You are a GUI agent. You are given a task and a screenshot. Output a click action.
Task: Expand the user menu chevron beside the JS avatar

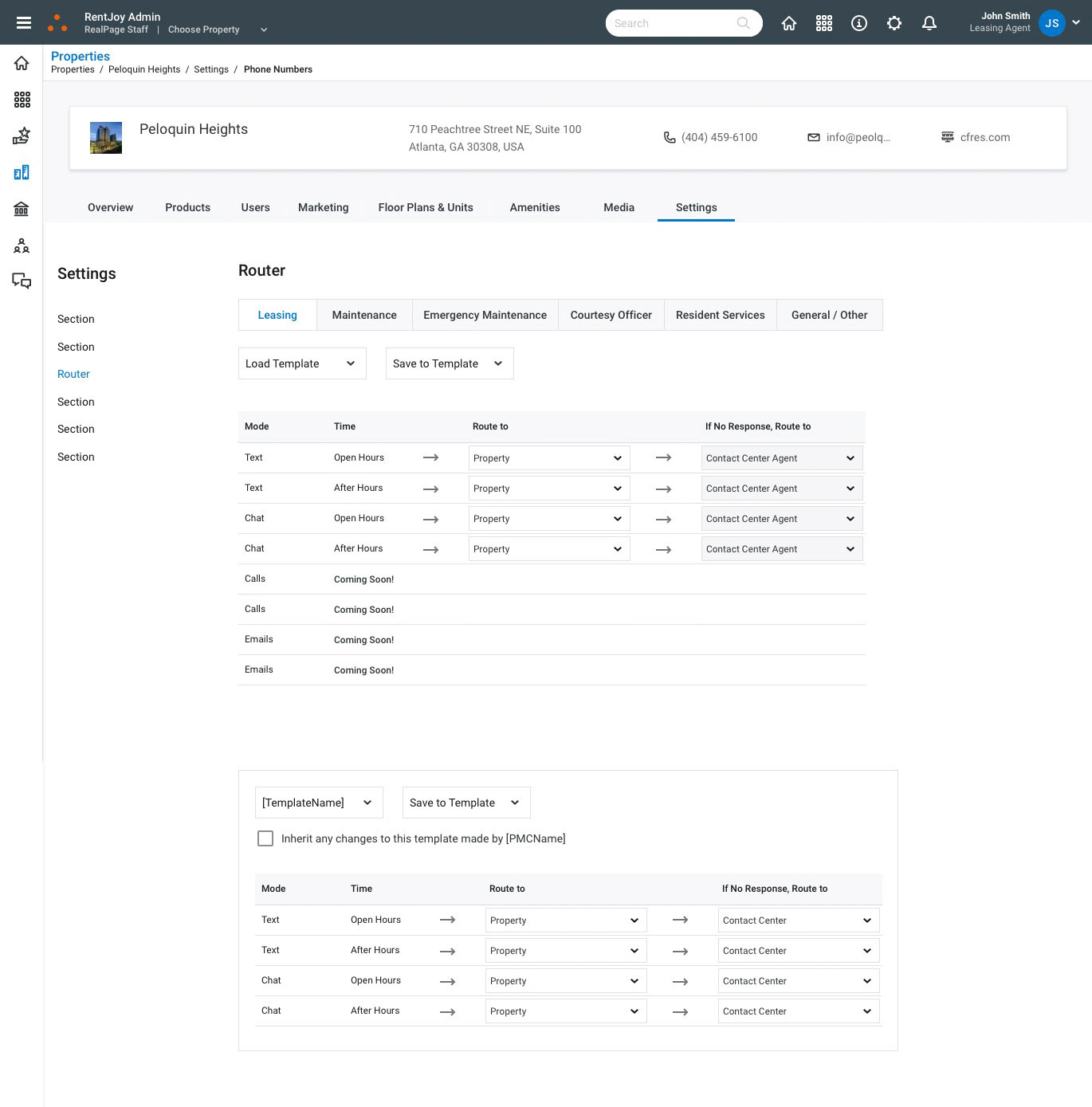(1076, 23)
